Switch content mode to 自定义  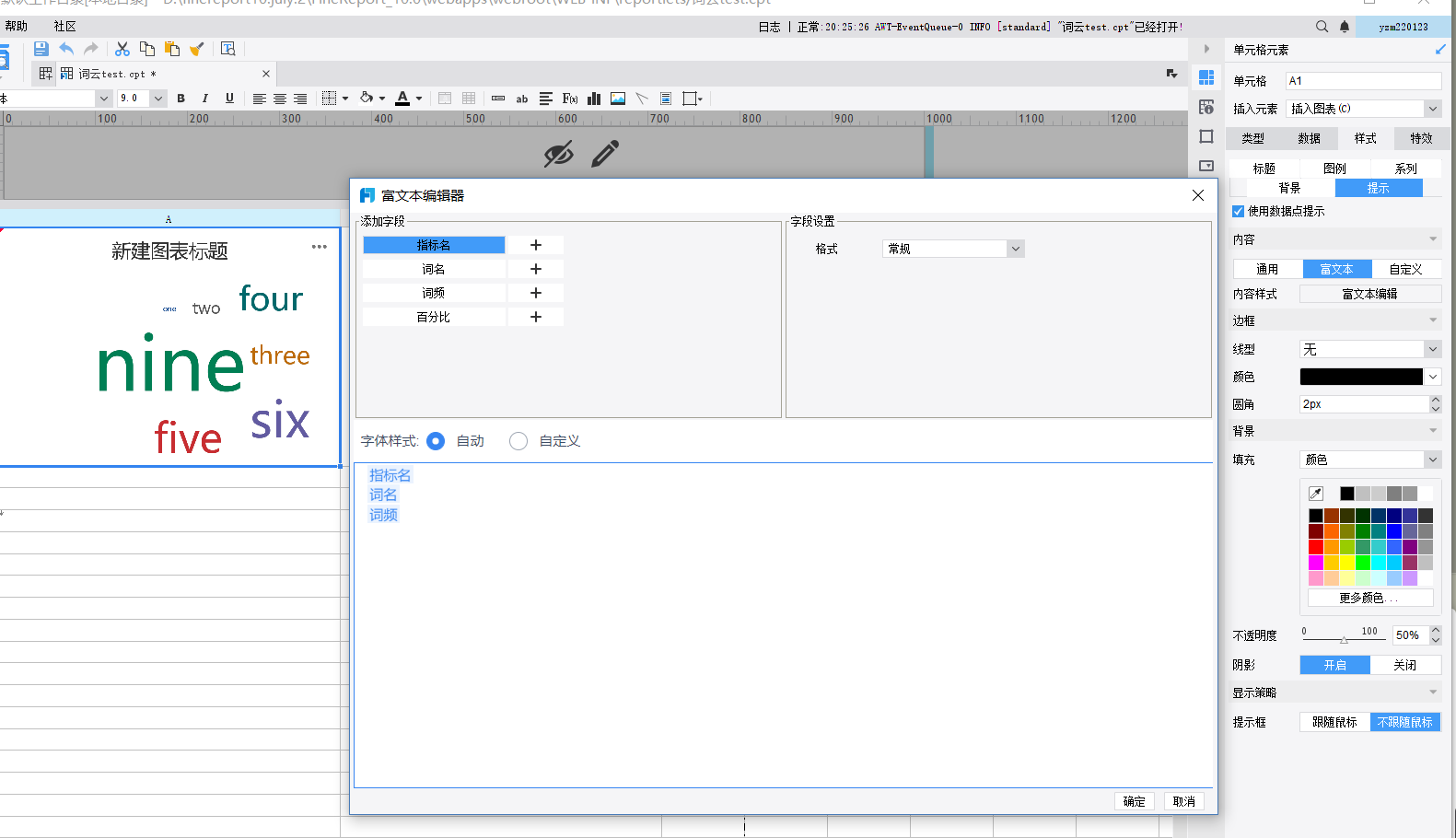tap(1406, 269)
